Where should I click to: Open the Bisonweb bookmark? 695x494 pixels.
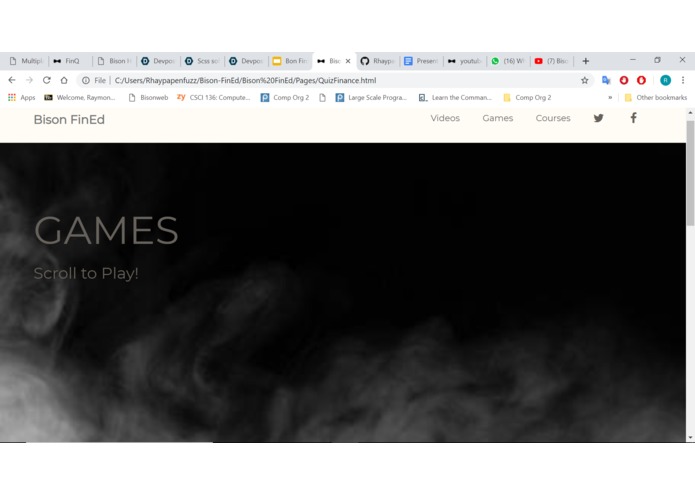click(x=148, y=97)
